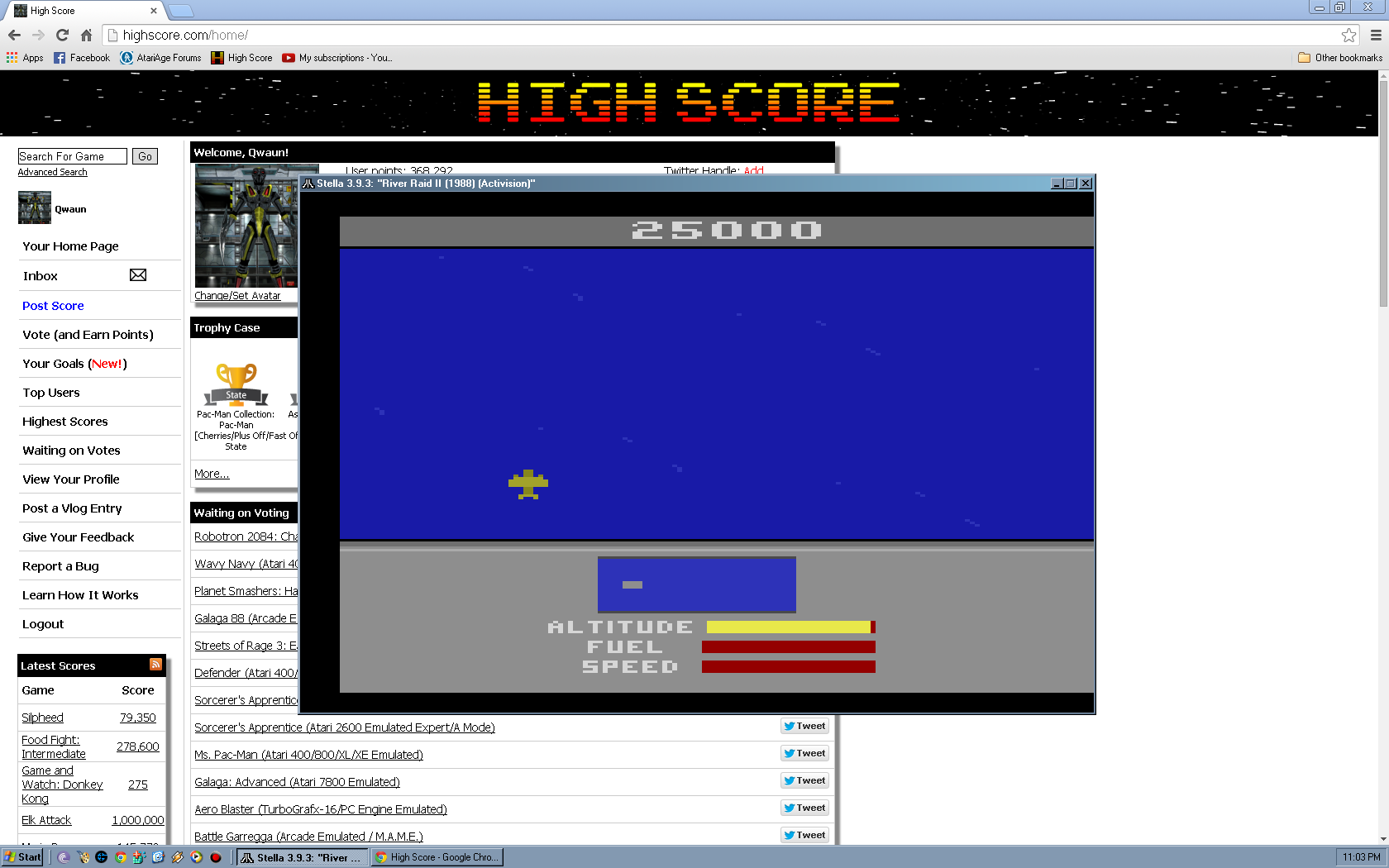Open Learn How It Works
Viewport: 1389px width, 868px height.
pyautogui.click(x=80, y=595)
